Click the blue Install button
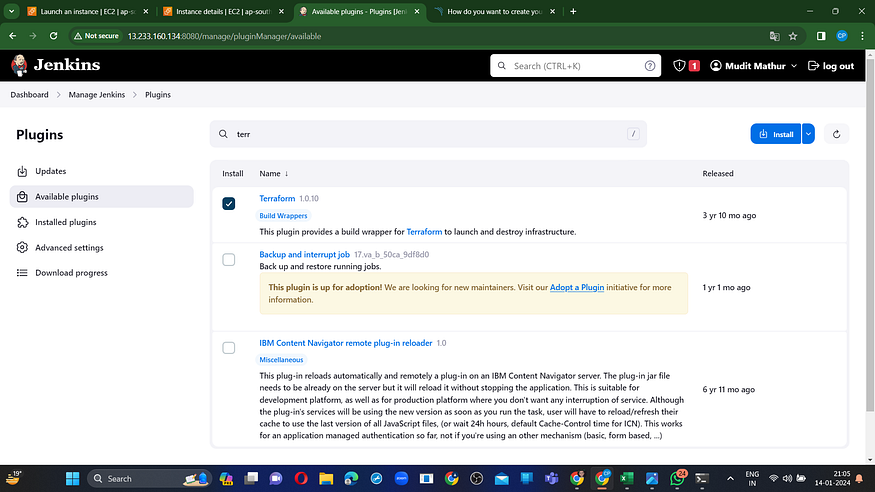The image size is (875, 492). (776, 134)
